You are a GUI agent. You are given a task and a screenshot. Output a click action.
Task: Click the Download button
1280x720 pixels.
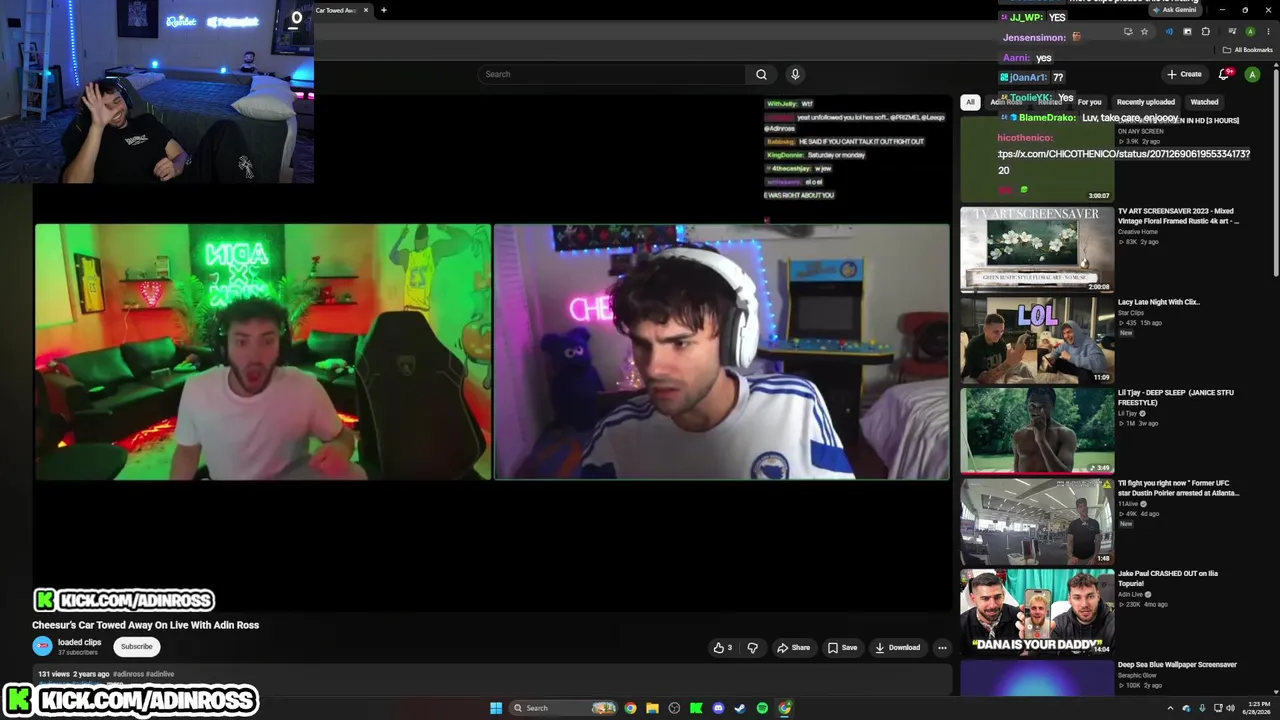click(x=897, y=647)
